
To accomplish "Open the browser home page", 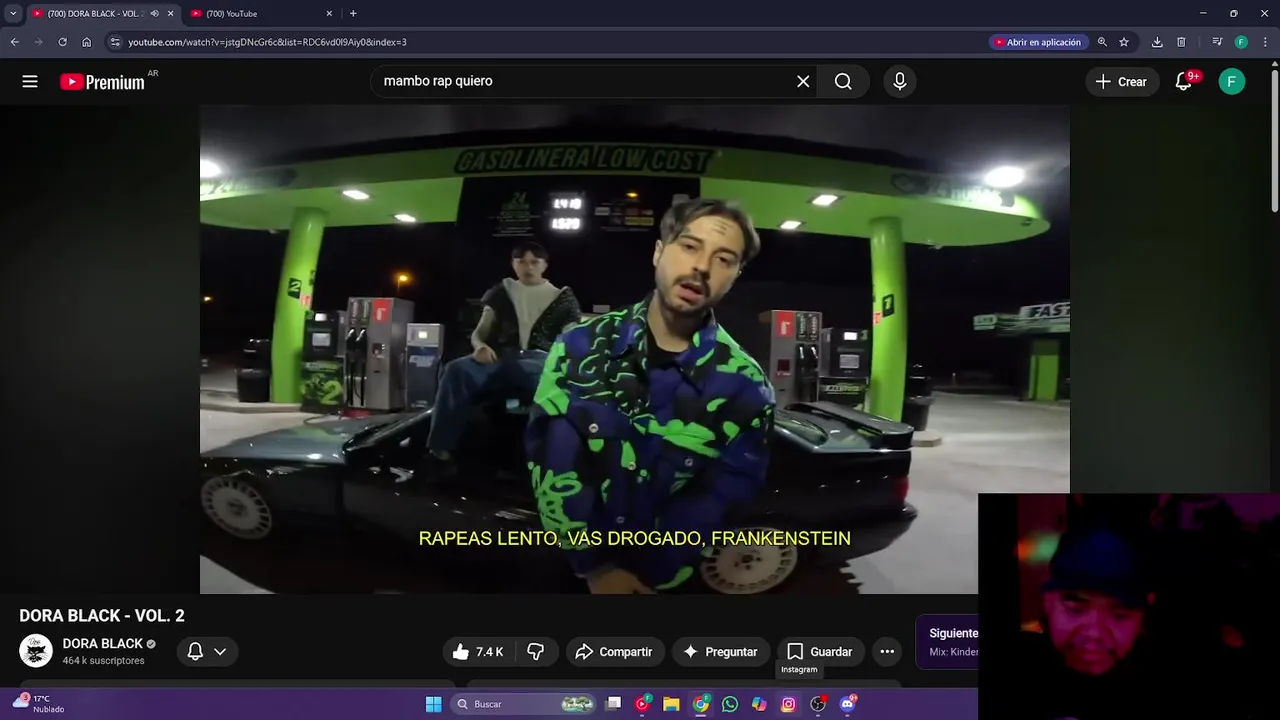I will (x=87, y=42).
